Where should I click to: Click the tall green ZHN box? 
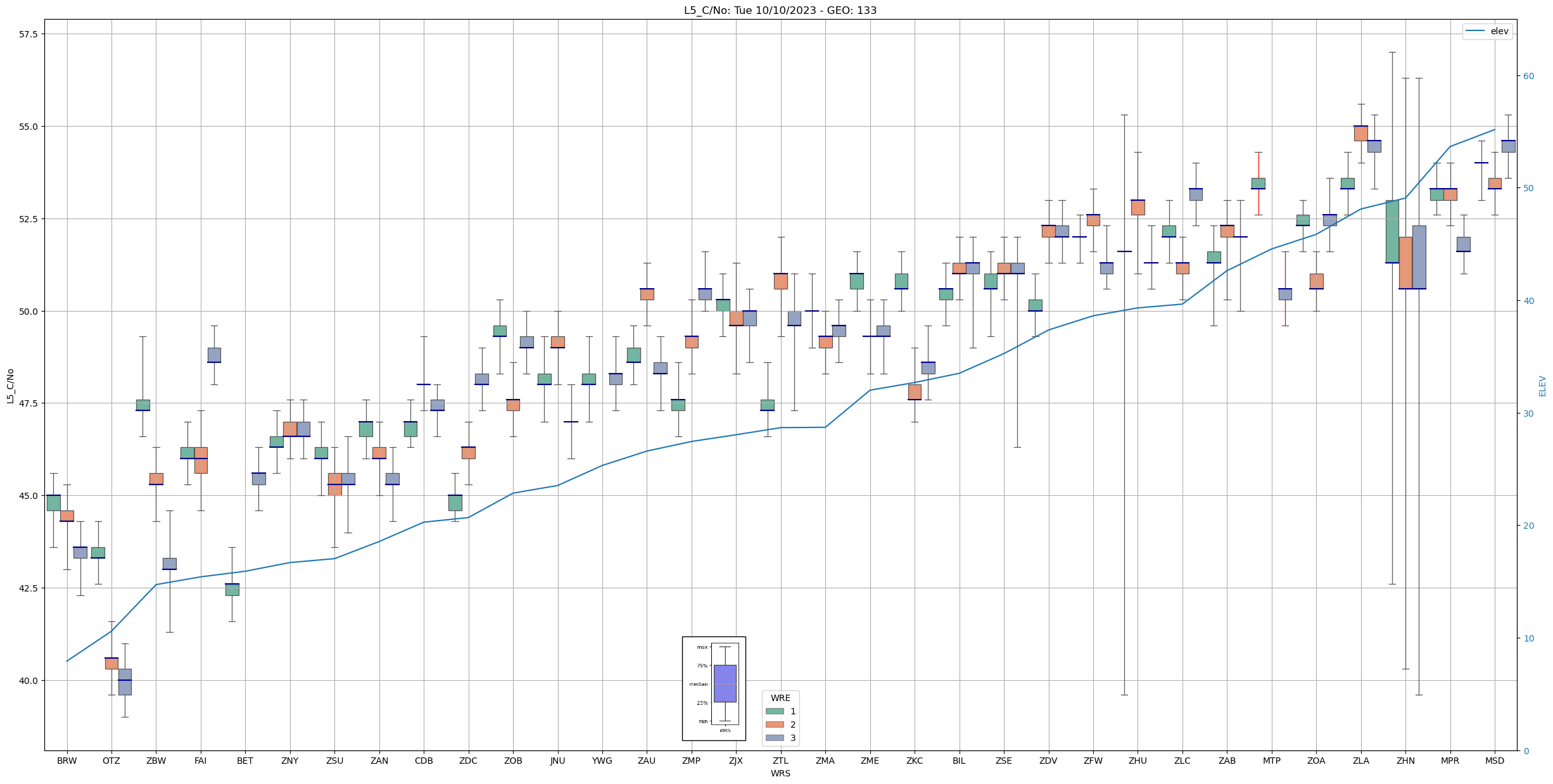click(x=1392, y=232)
